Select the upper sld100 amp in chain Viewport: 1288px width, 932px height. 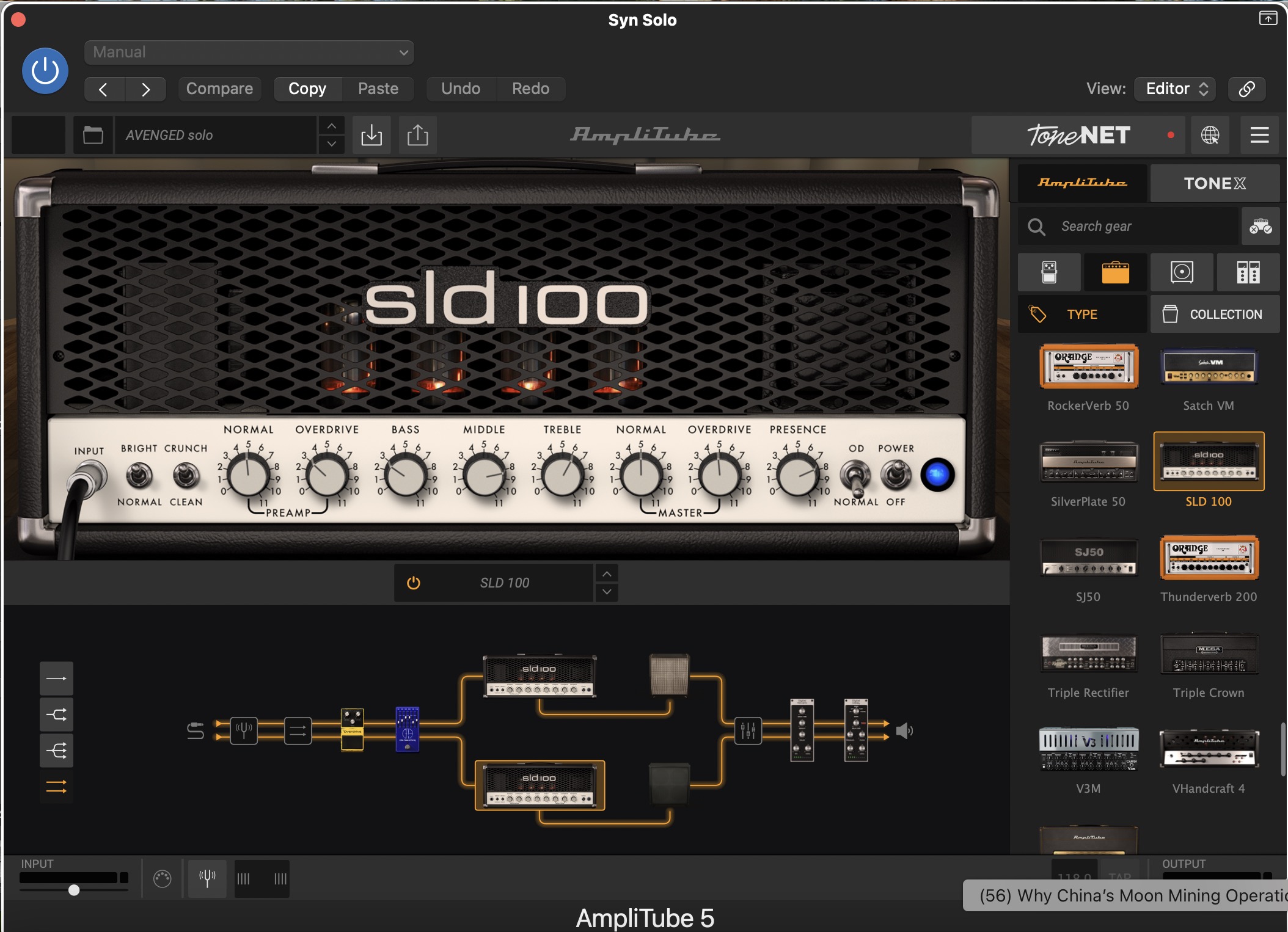(540, 677)
